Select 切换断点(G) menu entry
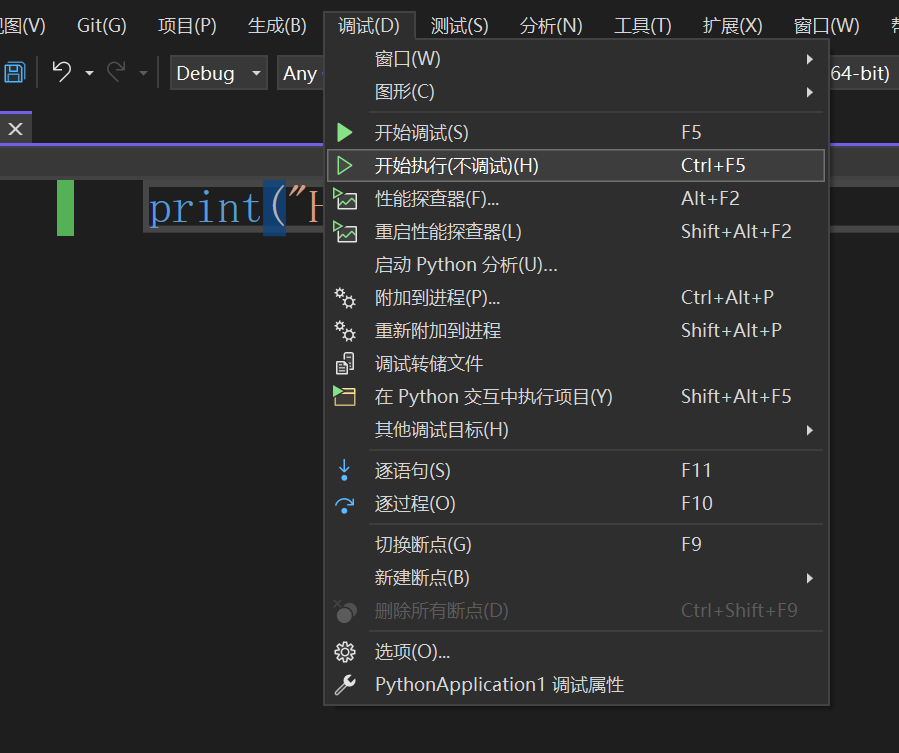Screen dimensions: 899x753 coord(576,544)
